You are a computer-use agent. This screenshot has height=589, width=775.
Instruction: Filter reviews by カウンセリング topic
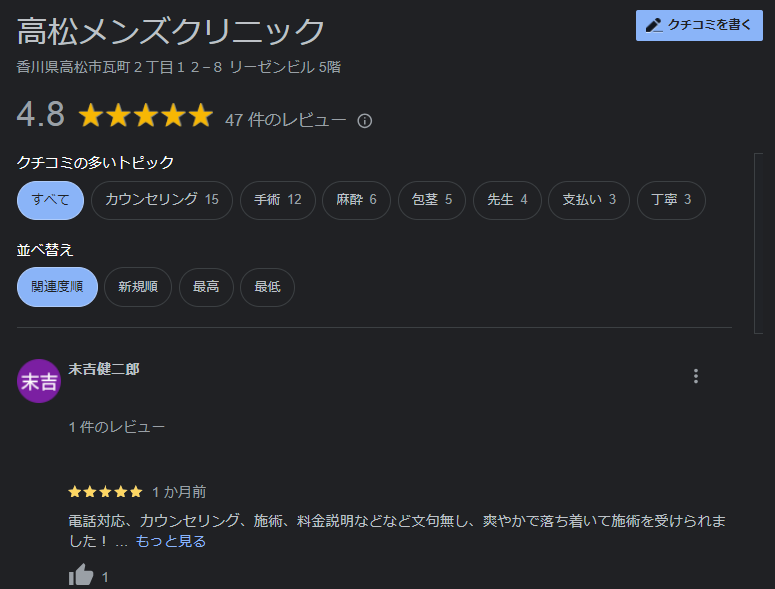click(x=162, y=200)
